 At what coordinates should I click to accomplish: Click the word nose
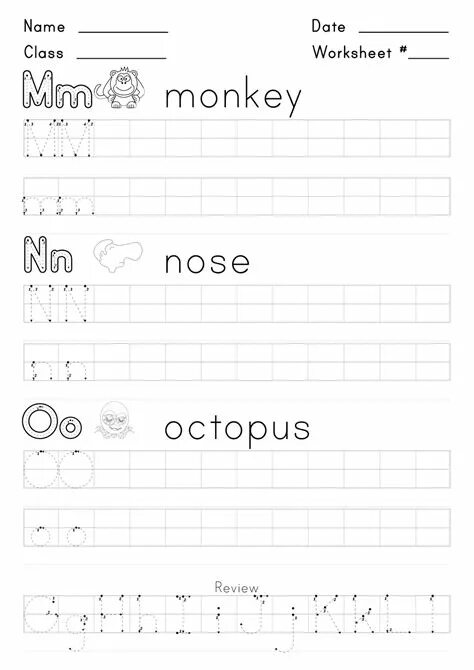[x=207, y=263]
